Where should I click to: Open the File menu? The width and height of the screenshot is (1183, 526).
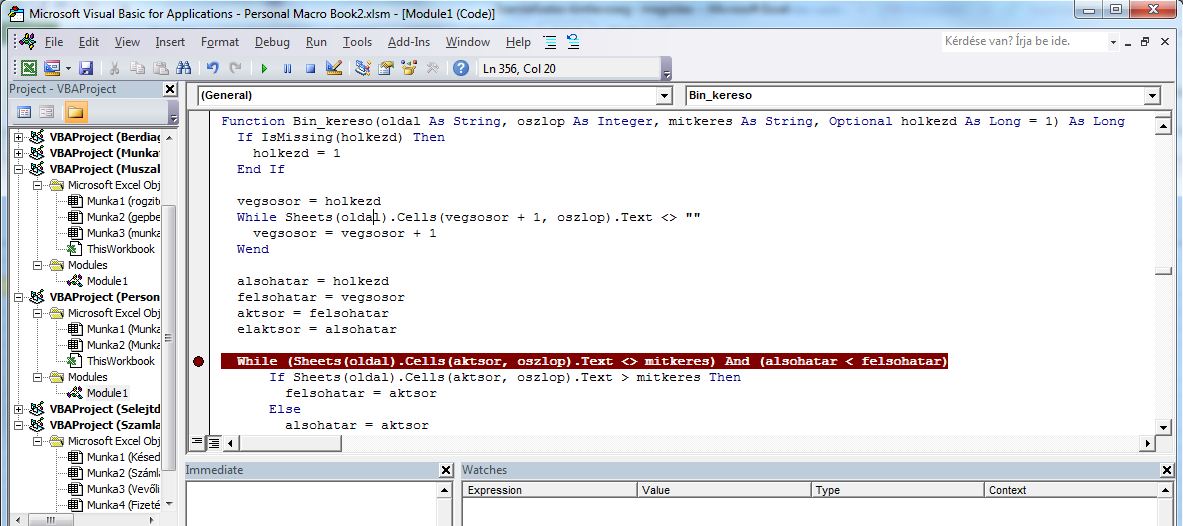[54, 42]
